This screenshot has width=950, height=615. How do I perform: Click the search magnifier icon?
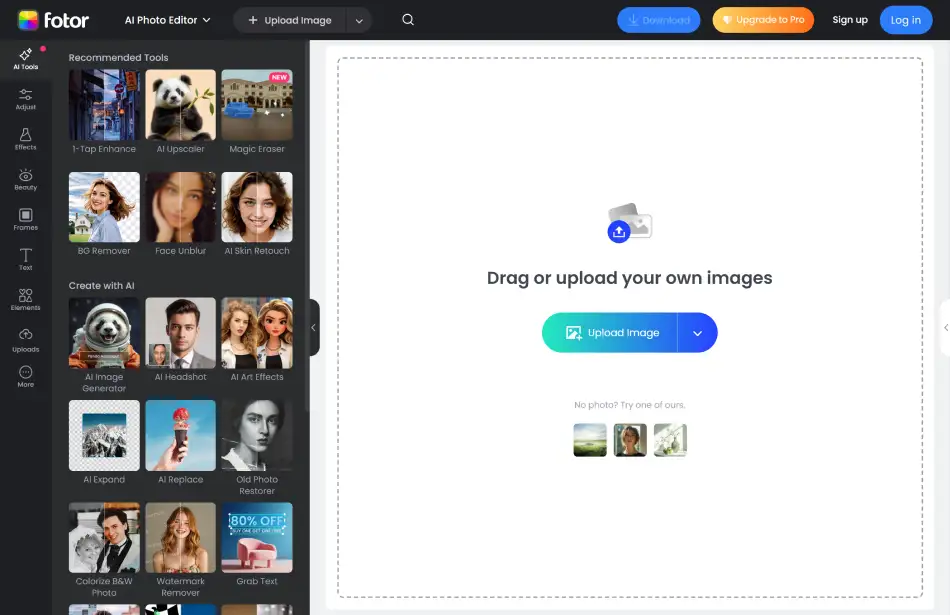[x=408, y=20]
